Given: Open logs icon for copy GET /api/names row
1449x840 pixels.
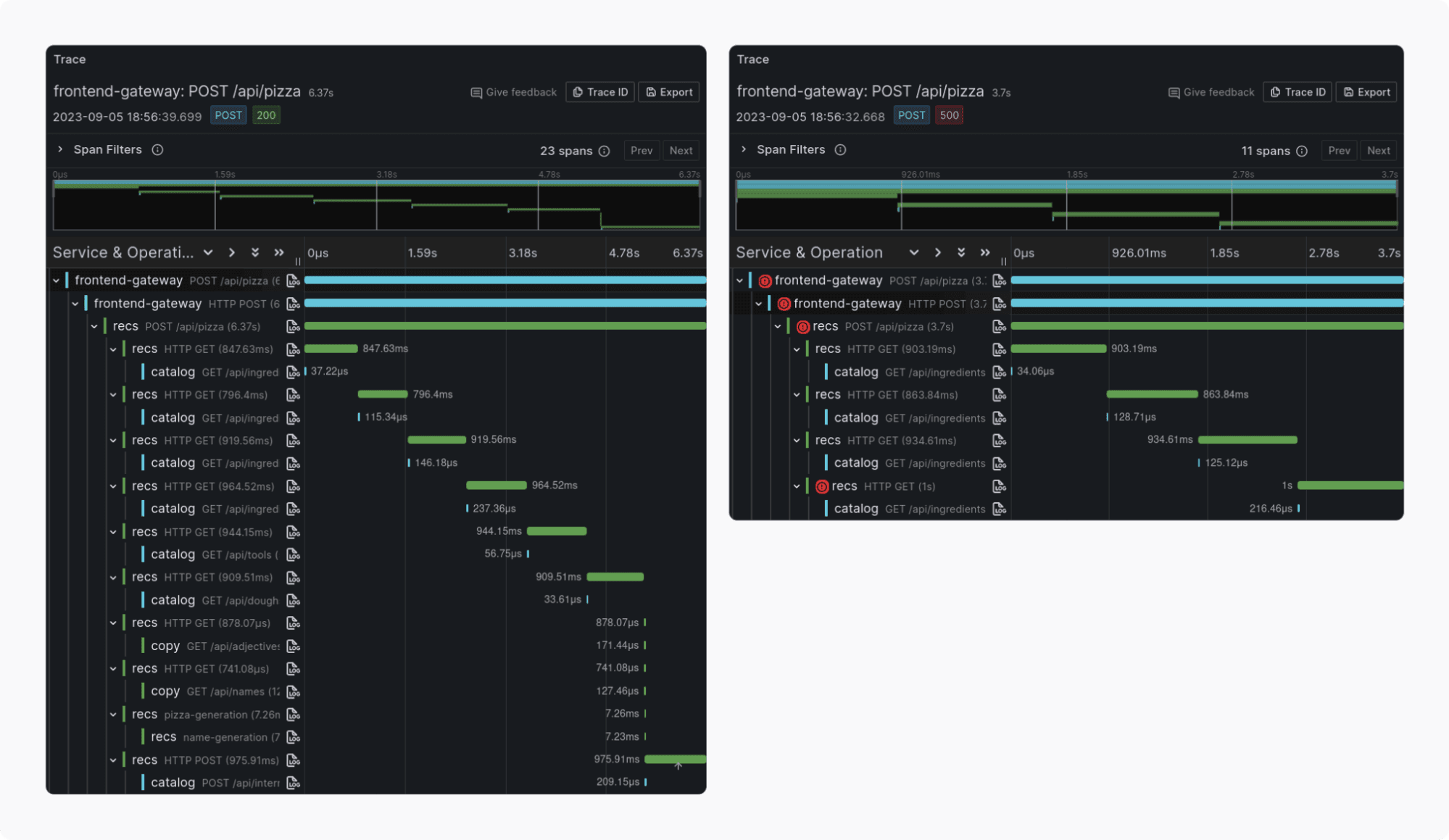Looking at the screenshot, I should 293,691.
